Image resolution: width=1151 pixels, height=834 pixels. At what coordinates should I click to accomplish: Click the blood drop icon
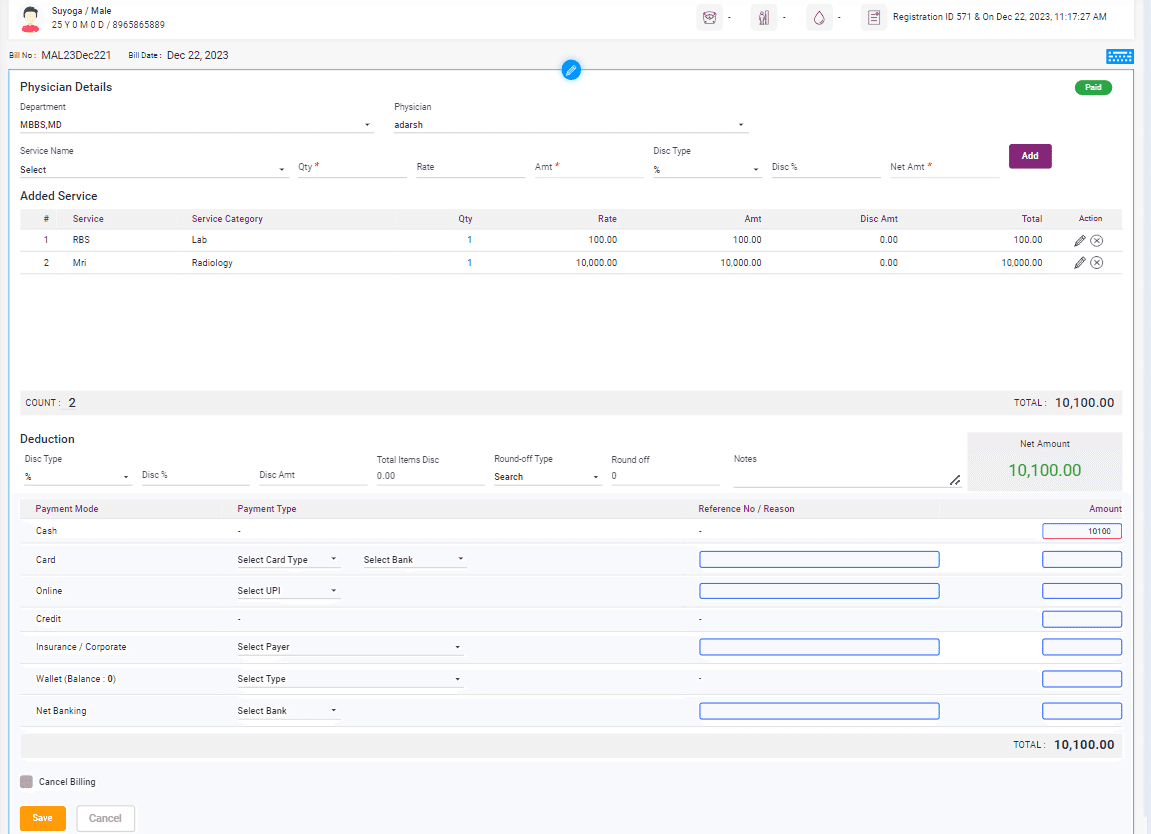[x=819, y=18]
